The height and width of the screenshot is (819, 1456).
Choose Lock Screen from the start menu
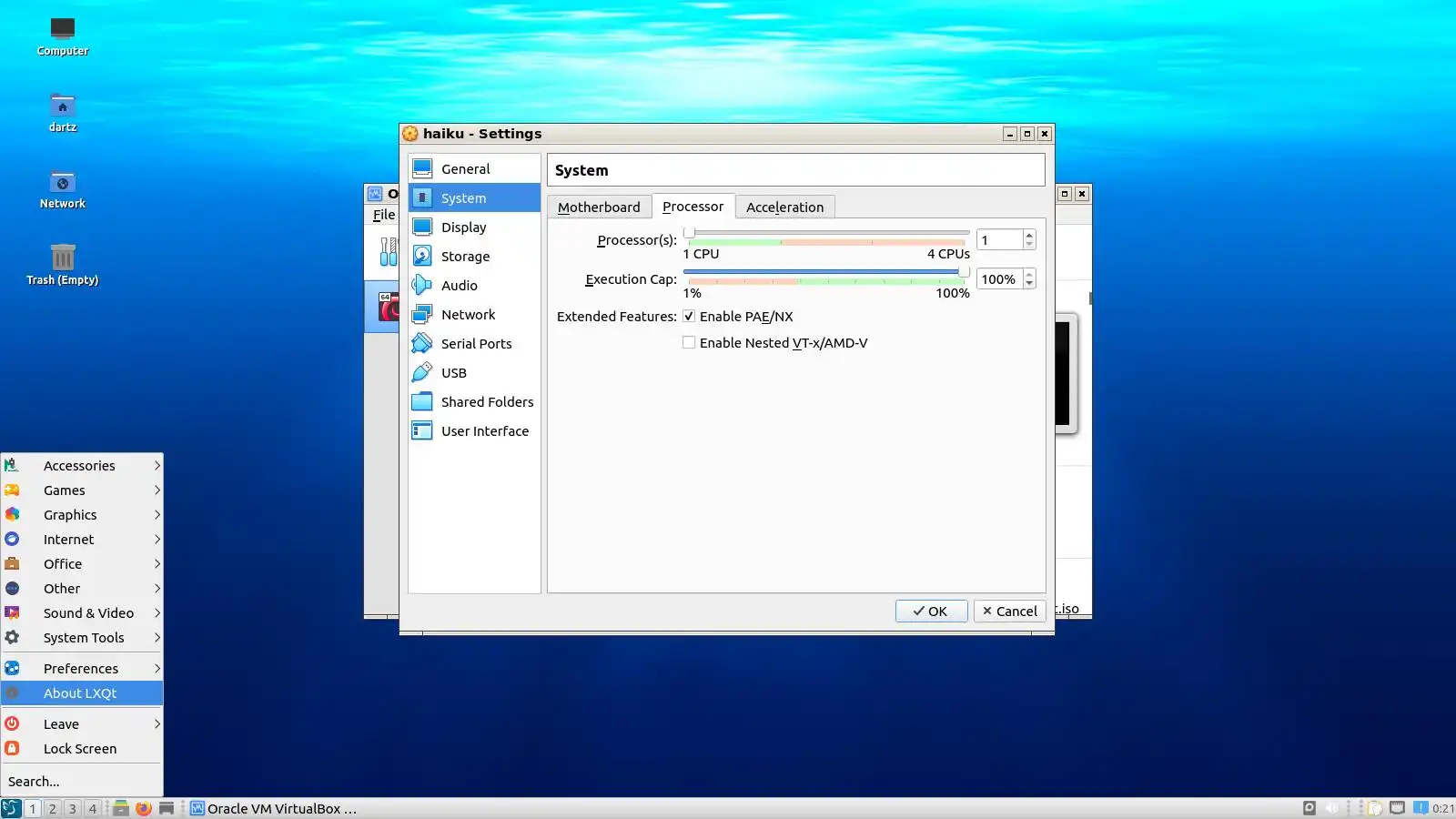click(82, 749)
